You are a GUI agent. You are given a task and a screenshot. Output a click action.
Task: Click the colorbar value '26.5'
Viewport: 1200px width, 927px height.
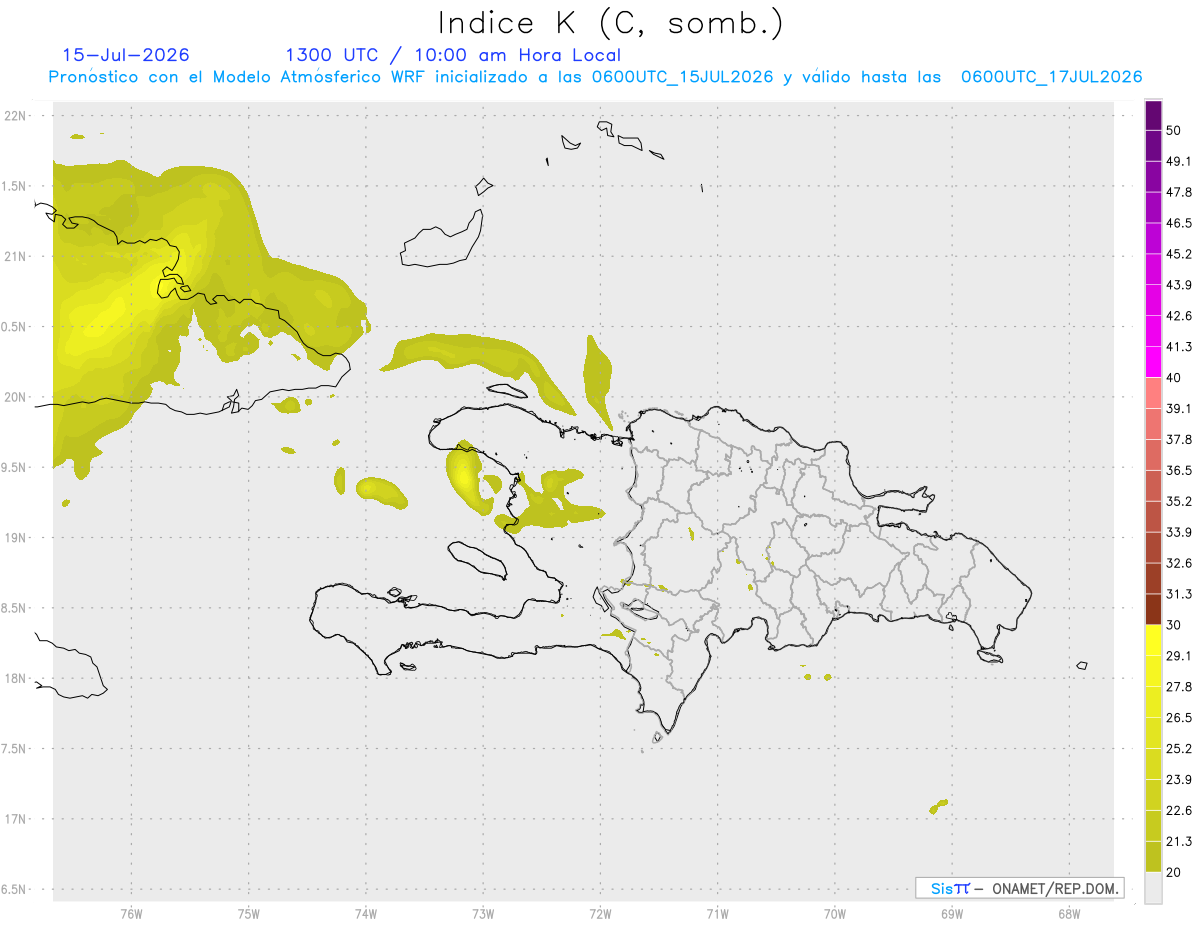[x=1179, y=718]
